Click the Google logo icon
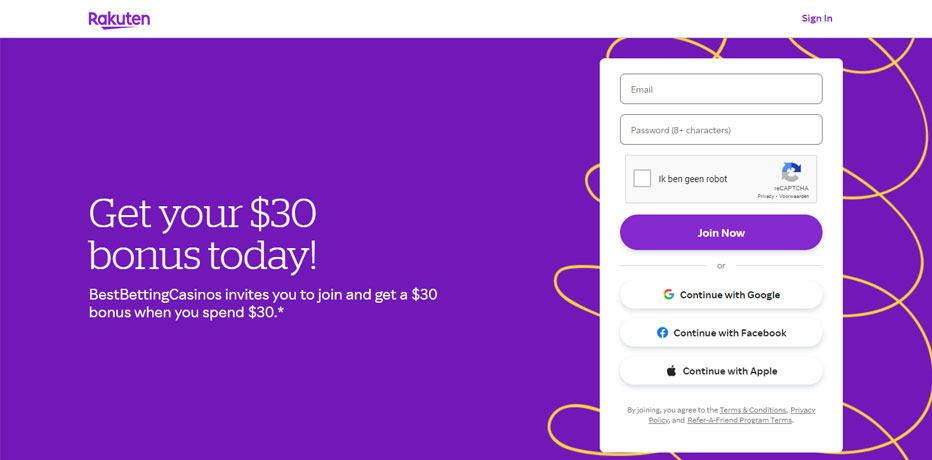The height and width of the screenshot is (460, 932). pyautogui.click(x=669, y=294)
